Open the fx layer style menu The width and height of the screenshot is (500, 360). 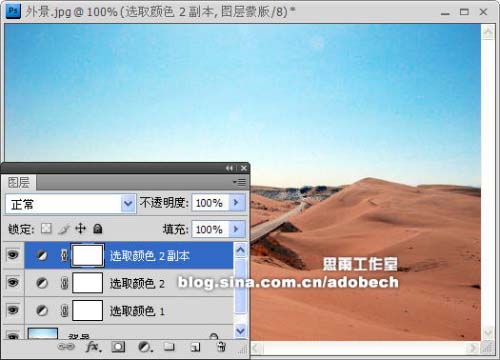pyautogui.click(x=93, y=347)
